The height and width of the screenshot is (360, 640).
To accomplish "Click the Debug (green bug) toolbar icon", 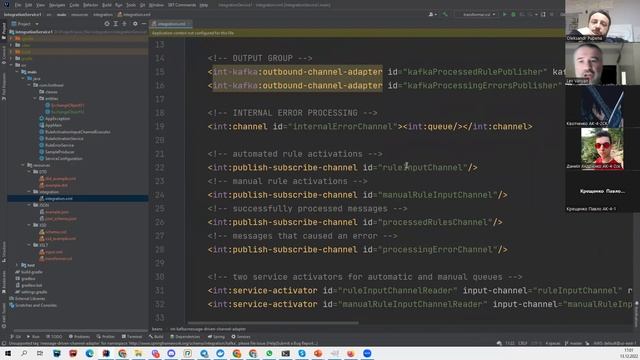I will [x=513, y=14].
